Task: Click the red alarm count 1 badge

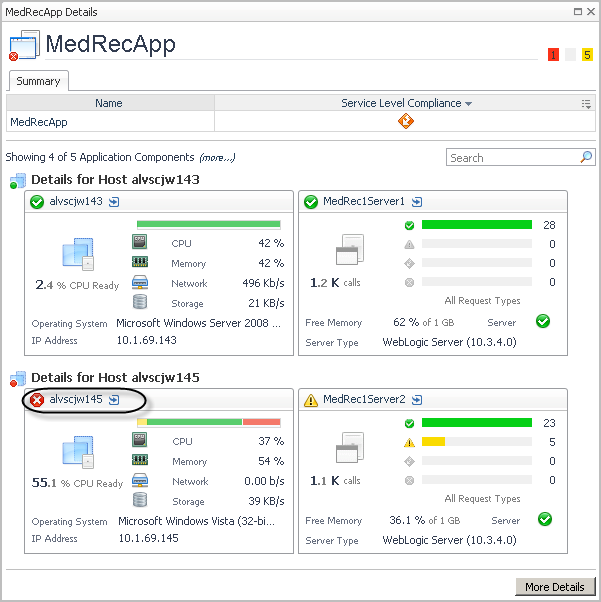Action: [553, 55]
